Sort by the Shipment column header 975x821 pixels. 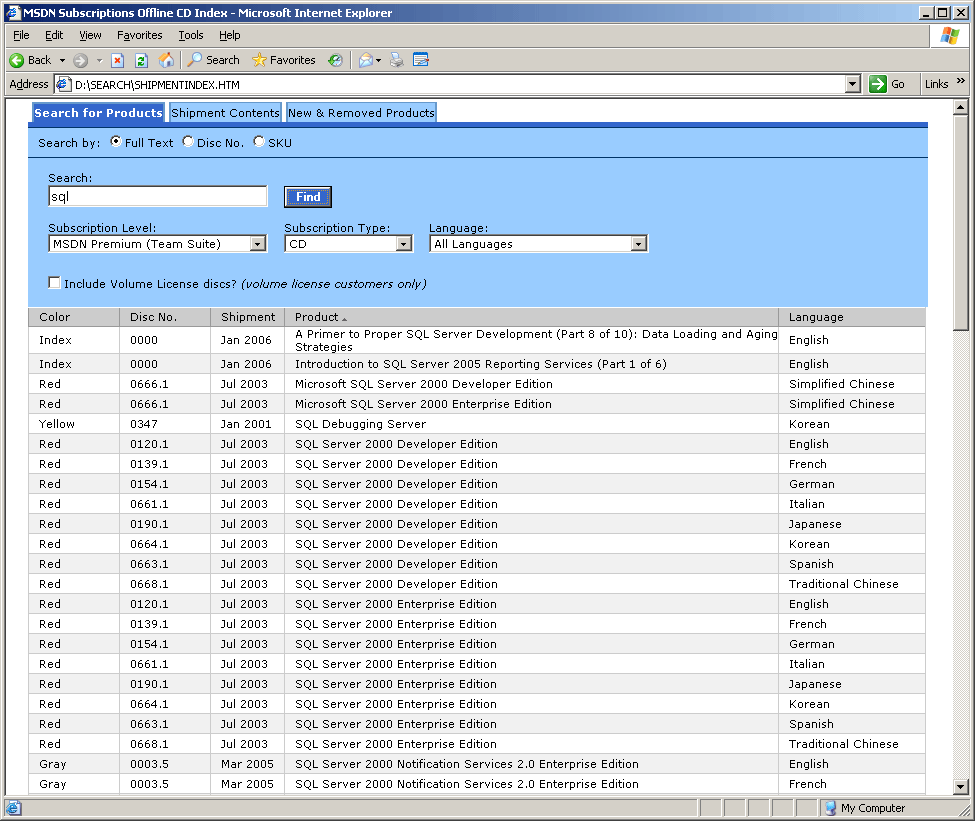pos(247,317)
